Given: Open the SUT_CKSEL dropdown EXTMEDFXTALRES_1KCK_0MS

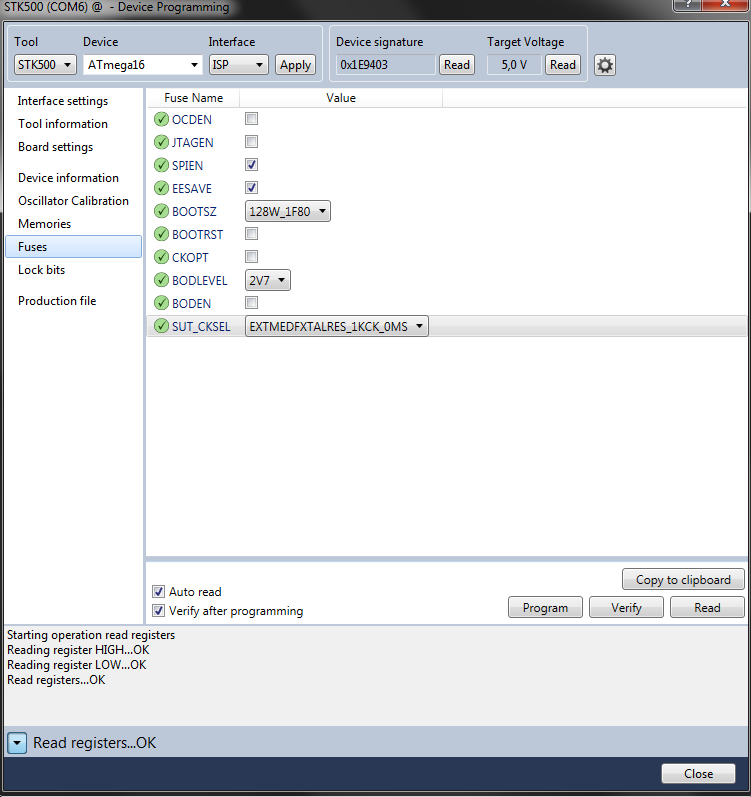Looking at the screenshot, I should click(337, 326).
